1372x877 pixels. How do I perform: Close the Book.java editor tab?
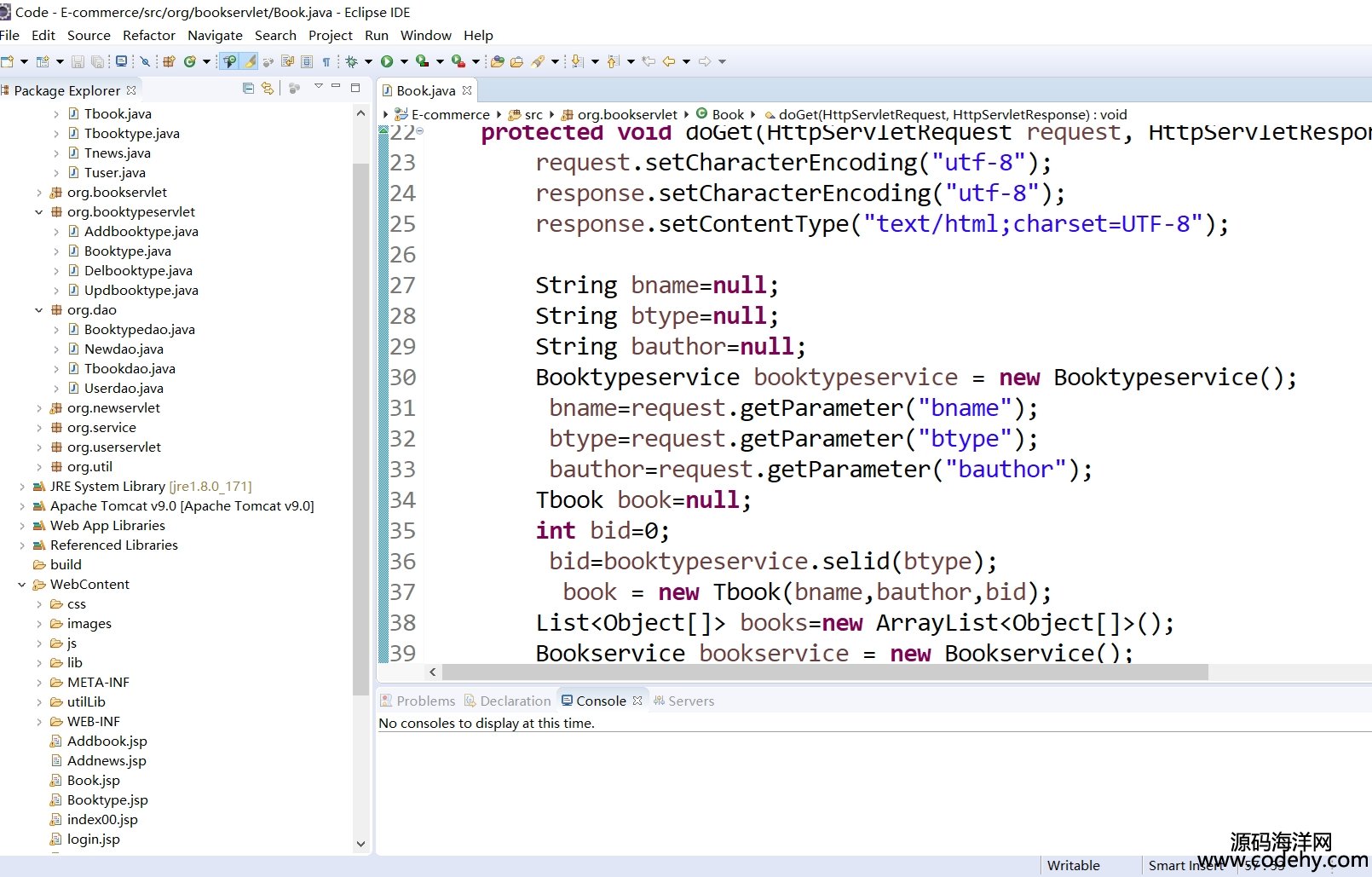[x=467, y=90]
